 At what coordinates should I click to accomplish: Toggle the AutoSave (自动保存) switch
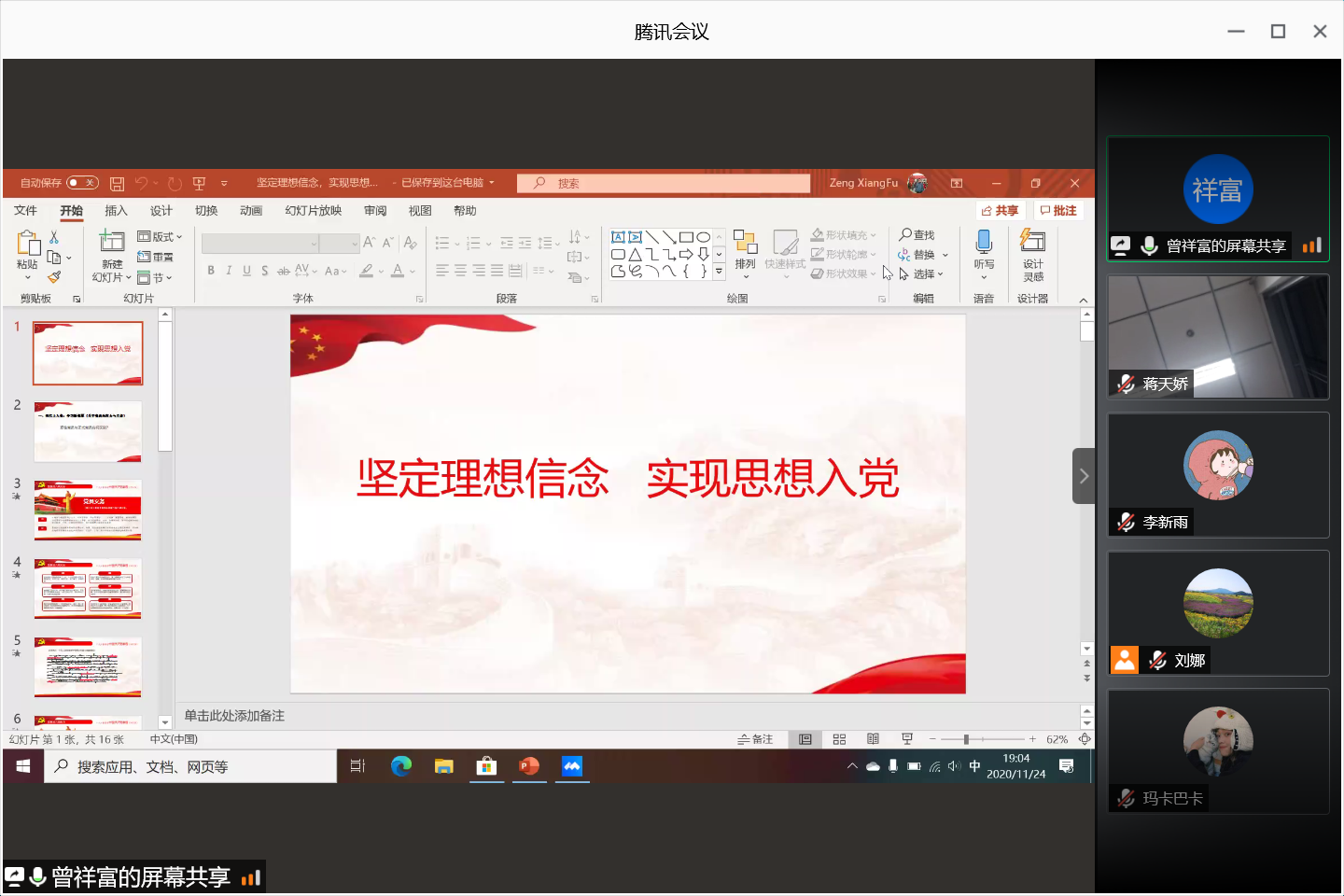pyautogui.click(x=82, y=183)
